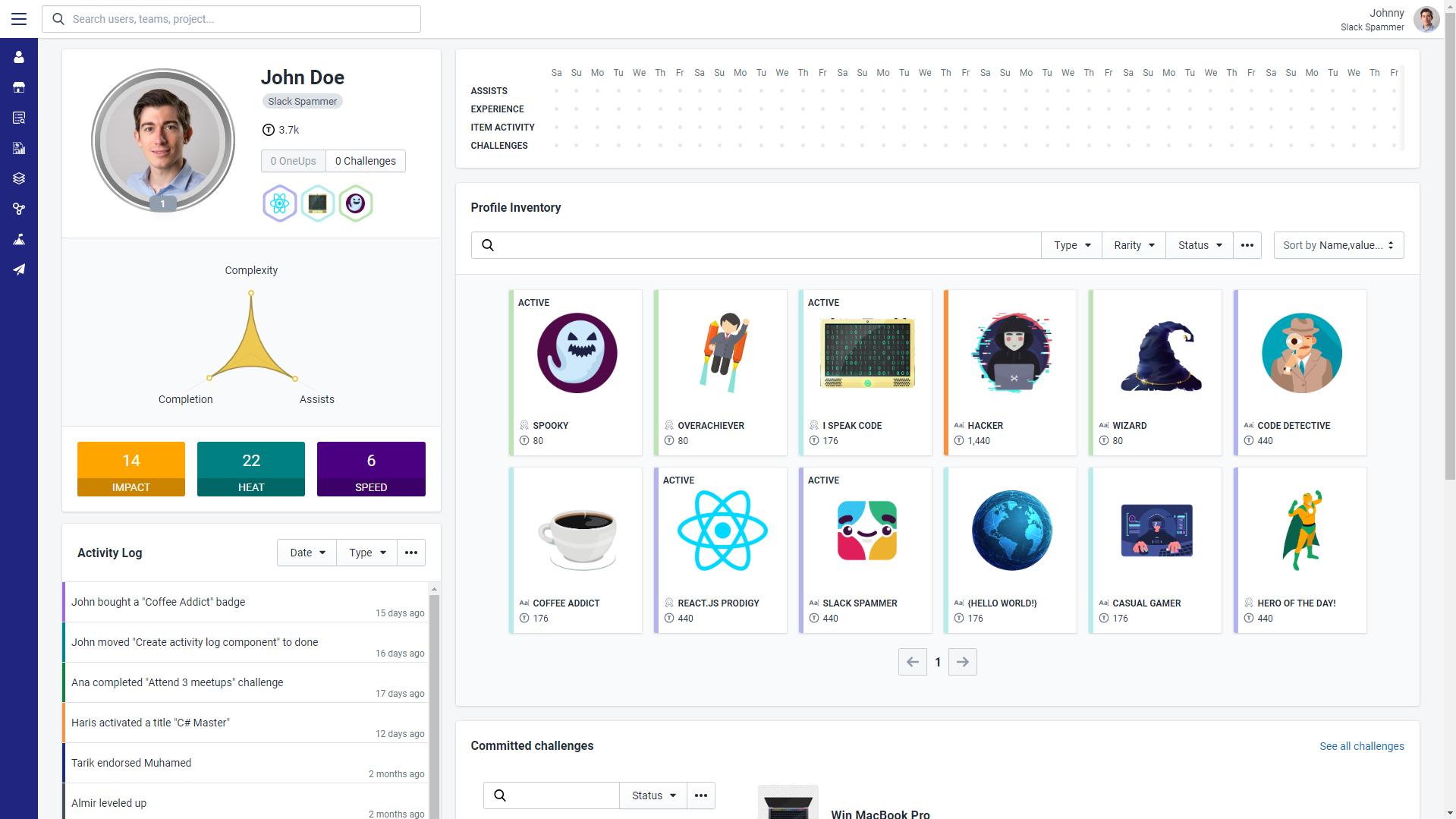
Task: Open the chart report sidebar icon
Action: pyautogui.click(x=19, y=148)
